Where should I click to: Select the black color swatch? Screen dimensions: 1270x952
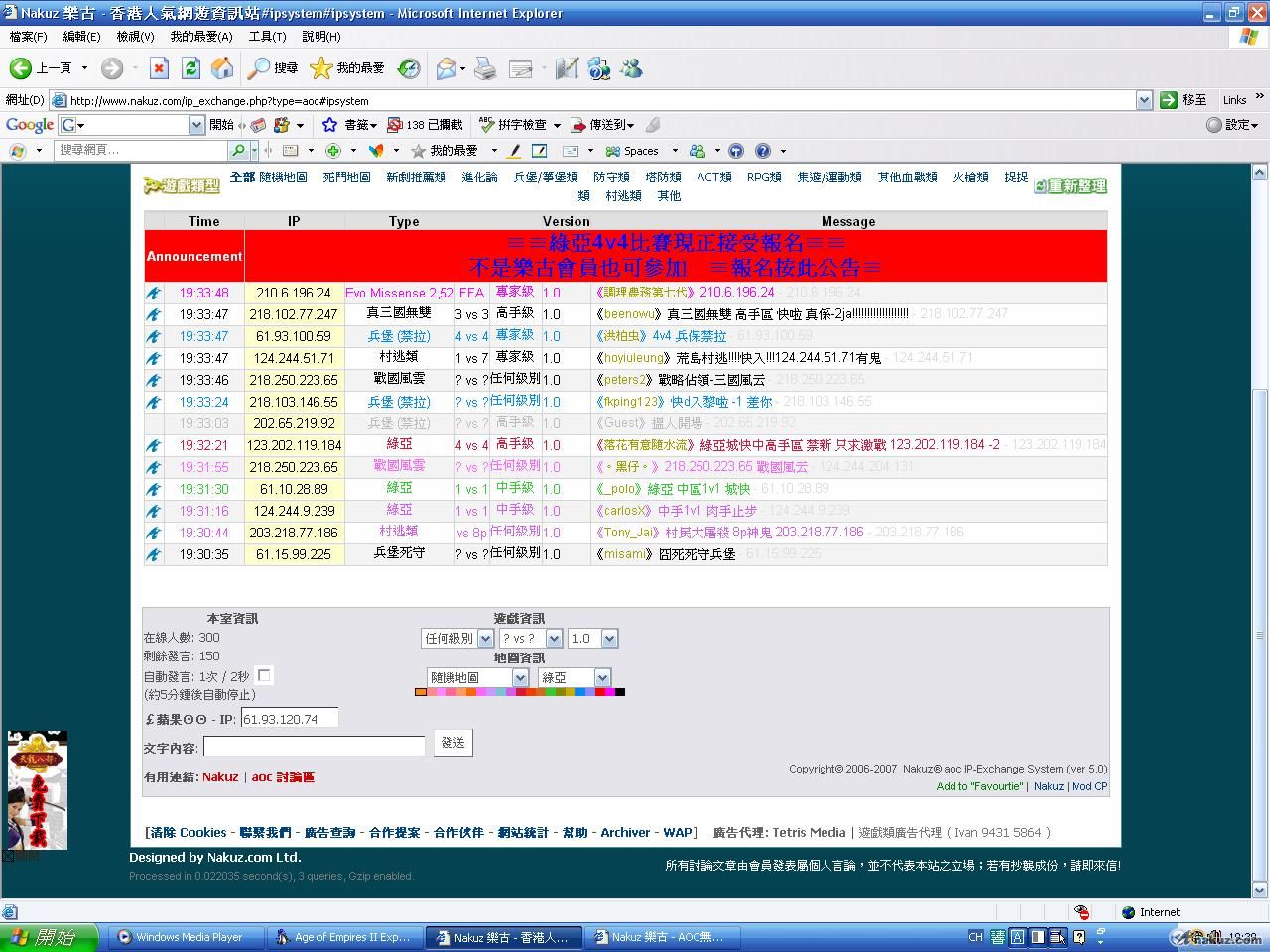point(620,692)
